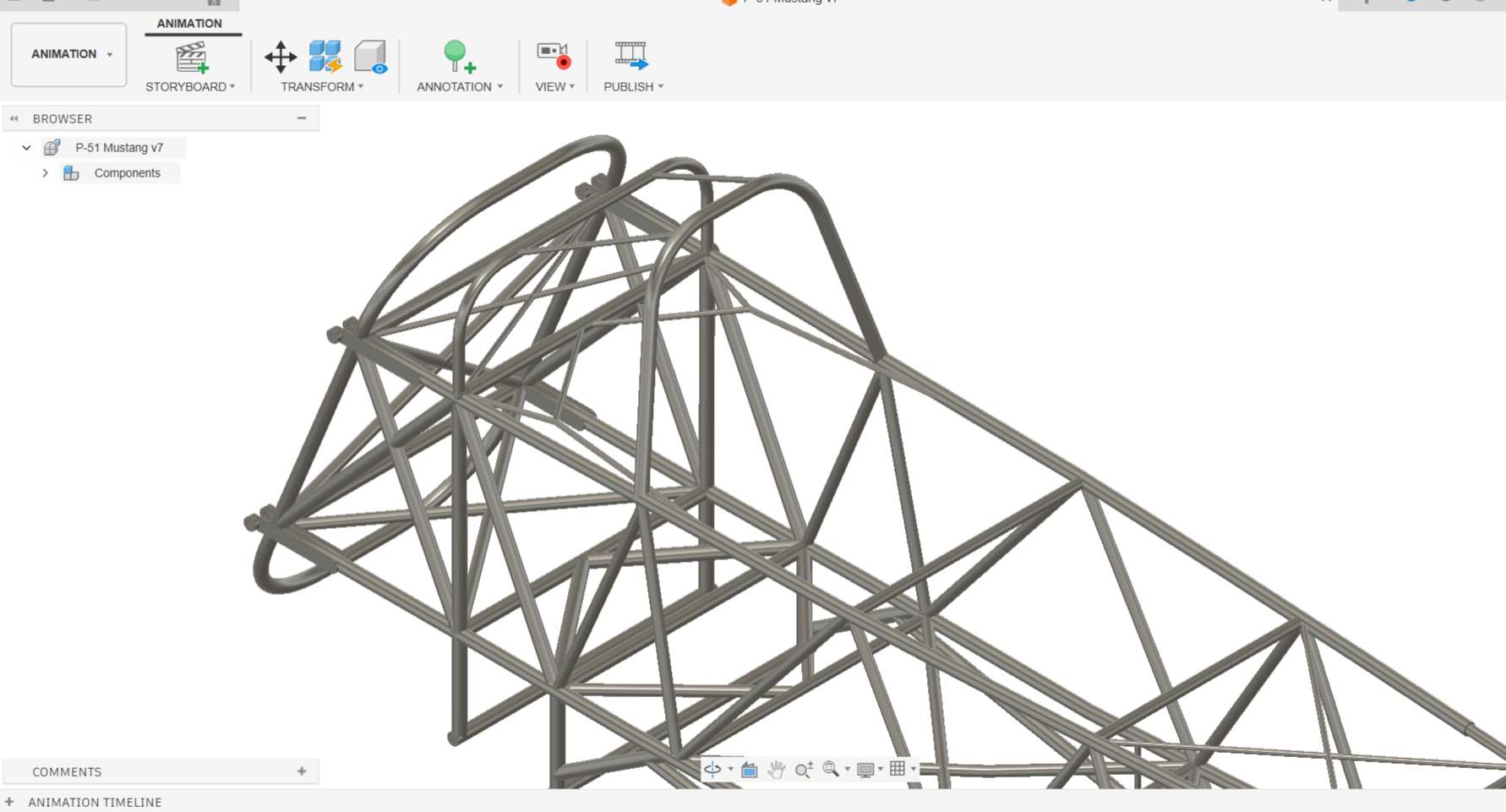Open the VIEW dropdown menu
The height and width of the screenshot is (812, 1506).
(555, 87)
